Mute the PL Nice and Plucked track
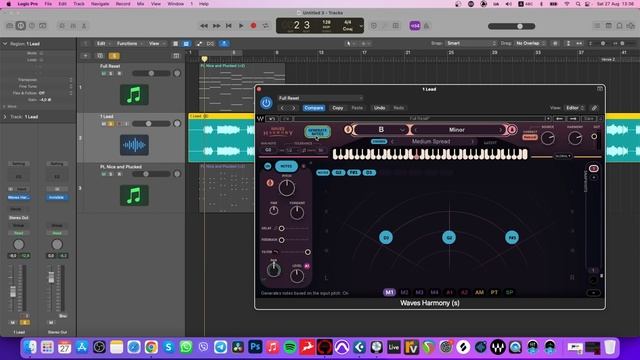 click(104, 174)
